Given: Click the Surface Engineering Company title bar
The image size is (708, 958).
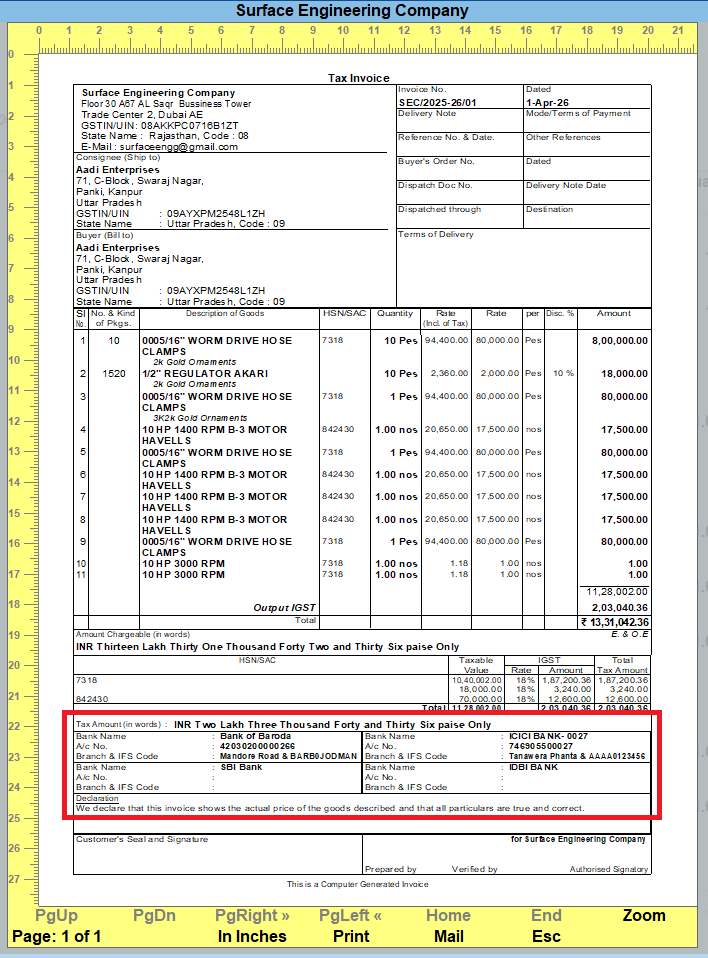Looking at the screenshot, I should (352, 10).
